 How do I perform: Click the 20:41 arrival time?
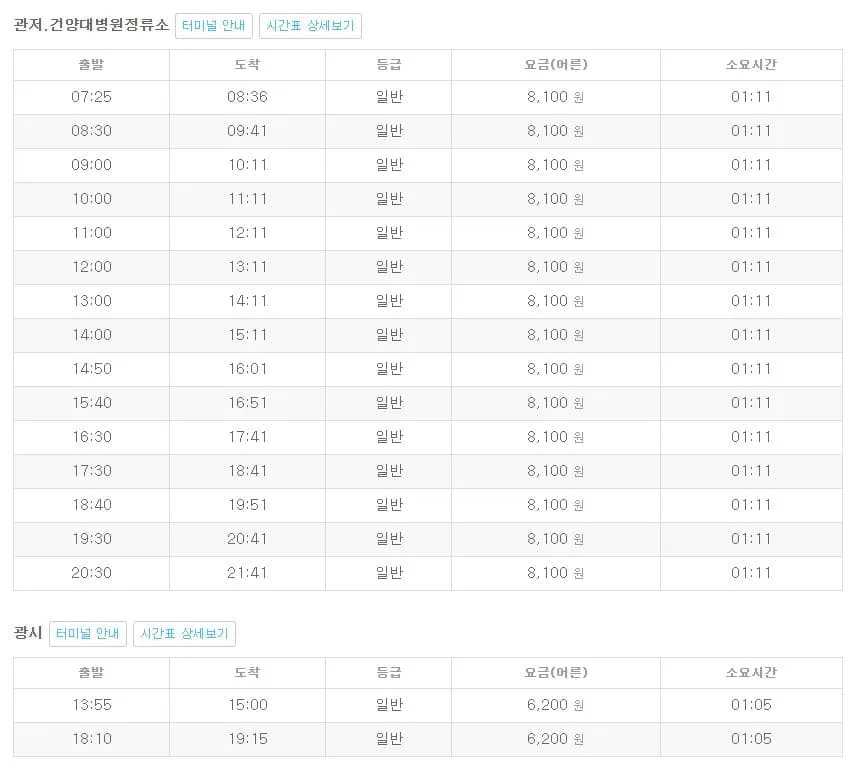247,539
